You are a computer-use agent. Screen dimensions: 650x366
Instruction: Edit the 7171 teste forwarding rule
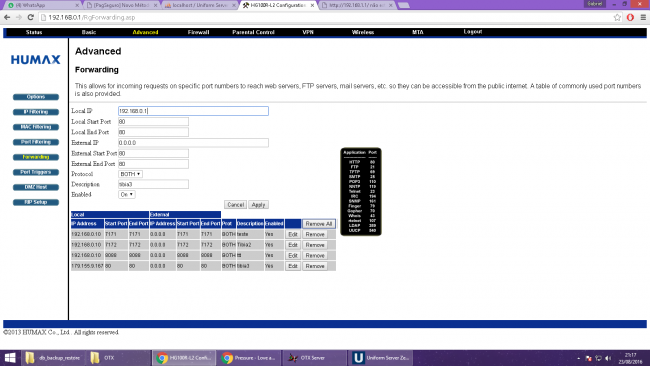293,235
